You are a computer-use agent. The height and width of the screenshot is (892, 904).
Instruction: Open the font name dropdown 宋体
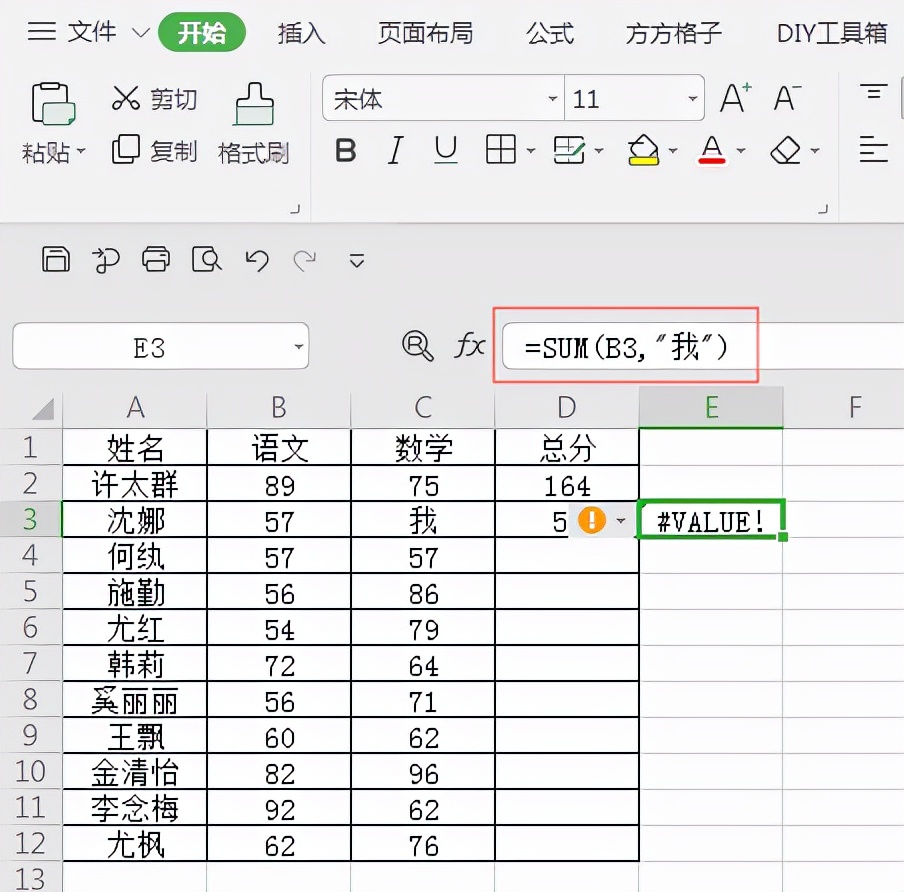coord(553,99)
